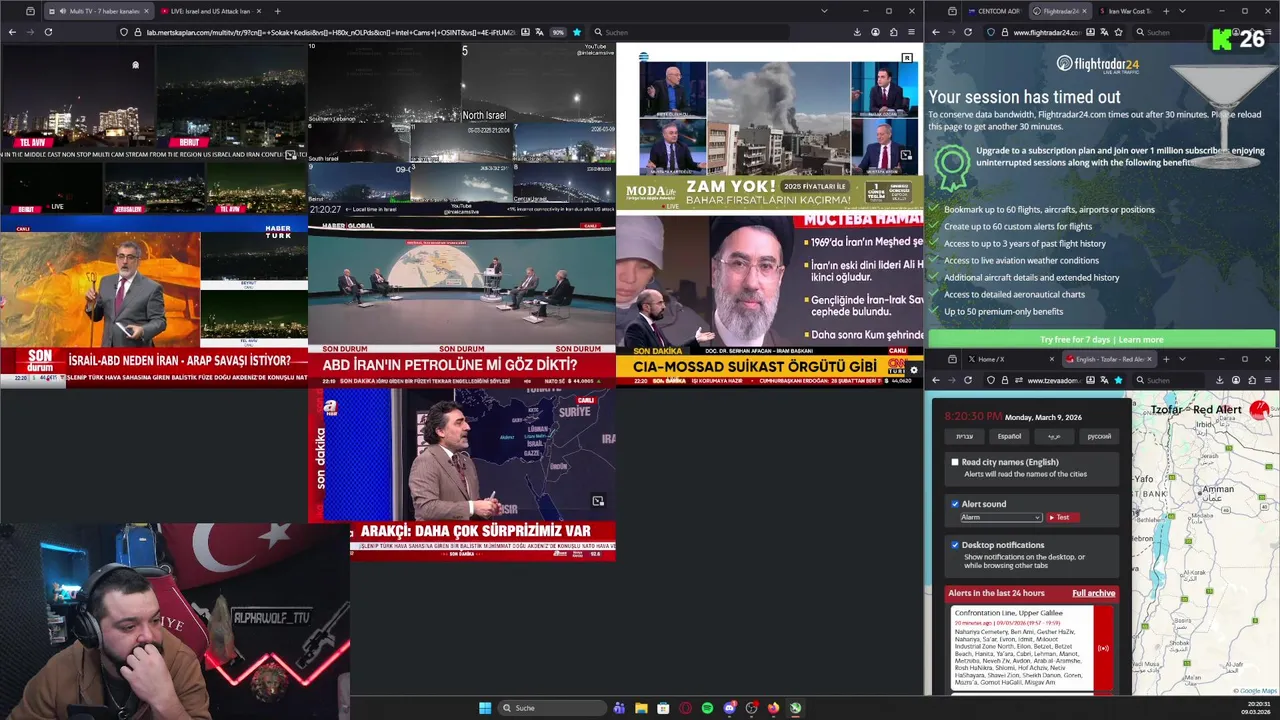Click tracking shield icon on Flightradar24 address bar
1280x720 pixels.
point(991,32)
